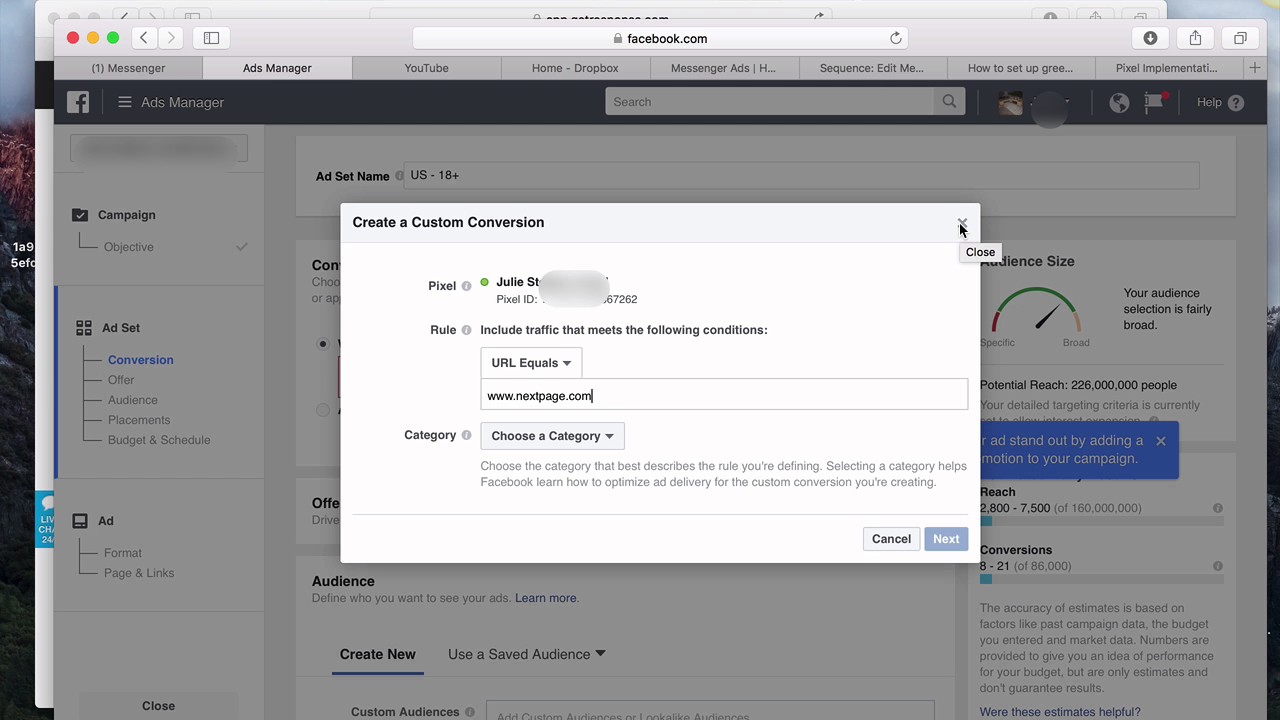Click the Pixel info icon
The image size is (1280, 720).
coord(466,286)
